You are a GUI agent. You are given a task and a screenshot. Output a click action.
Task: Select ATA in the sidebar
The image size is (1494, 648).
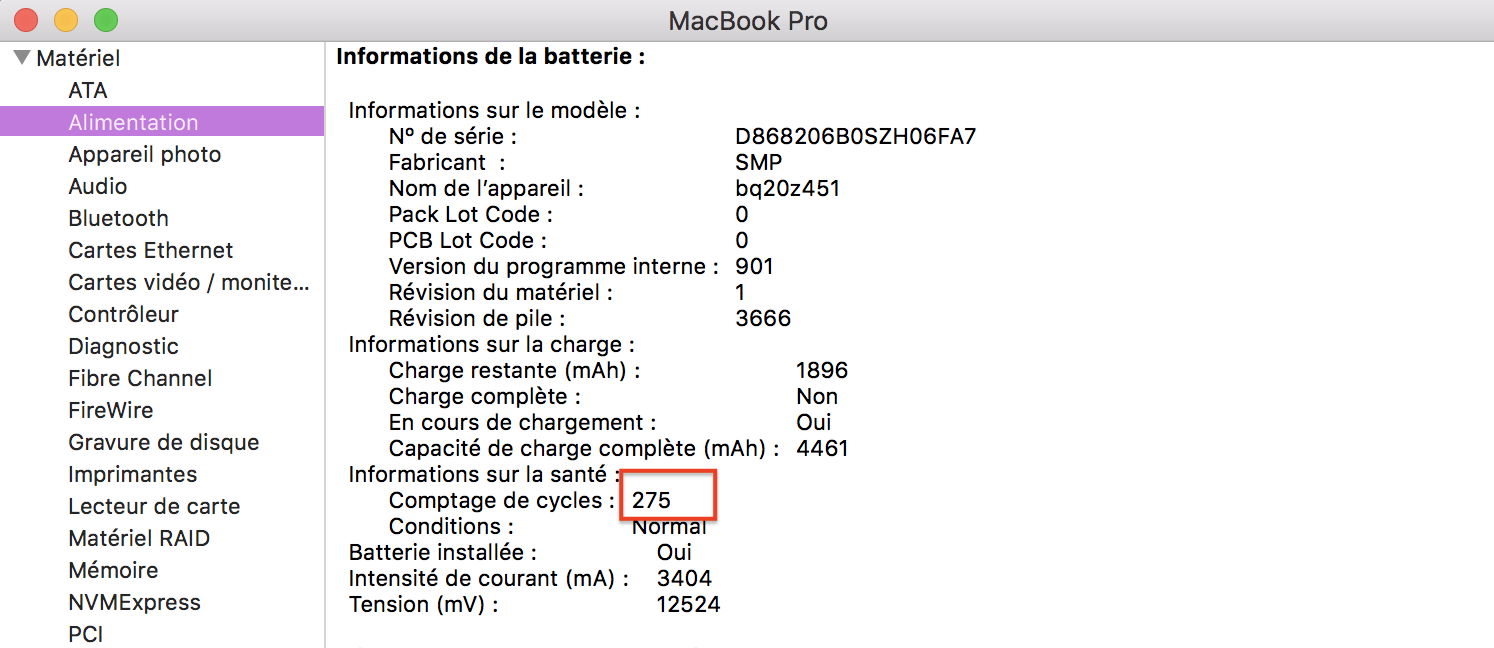[x=88, y=90]
